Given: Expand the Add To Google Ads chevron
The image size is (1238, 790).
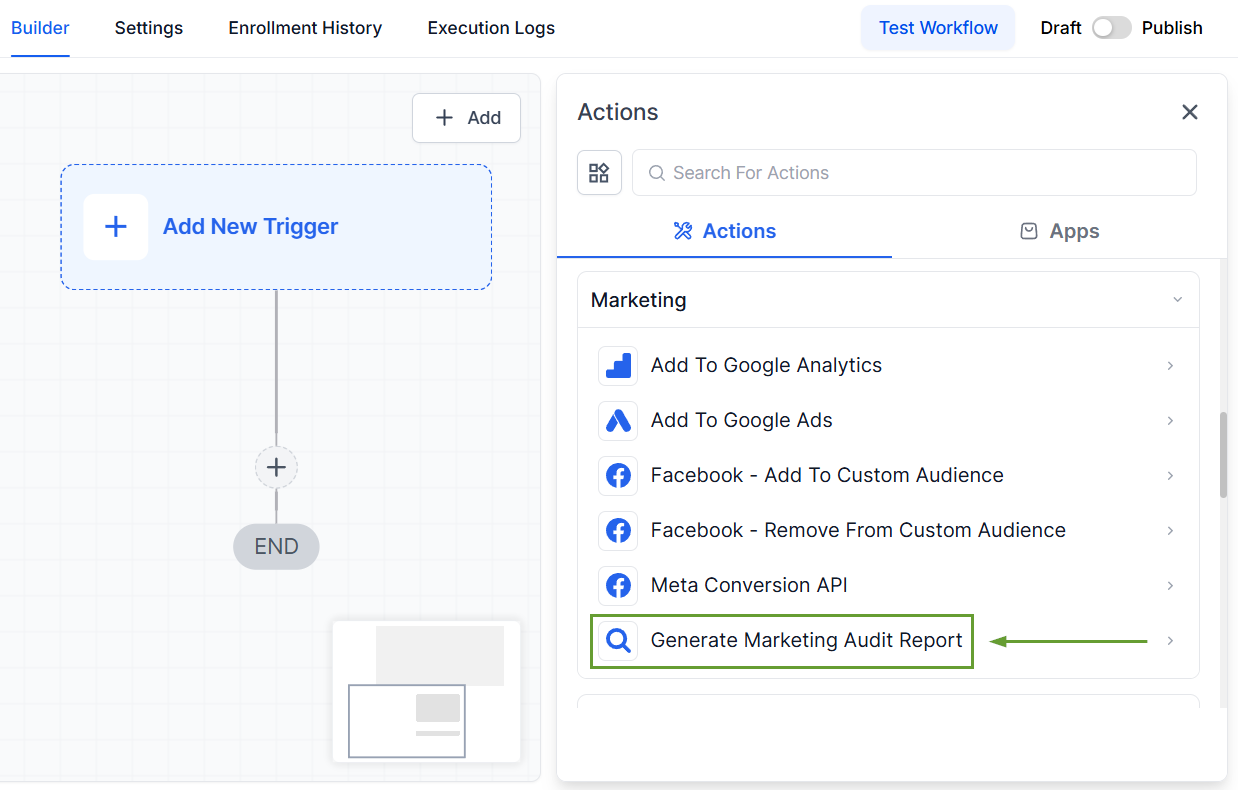Looking at the screenshot, I should 1170,421.
